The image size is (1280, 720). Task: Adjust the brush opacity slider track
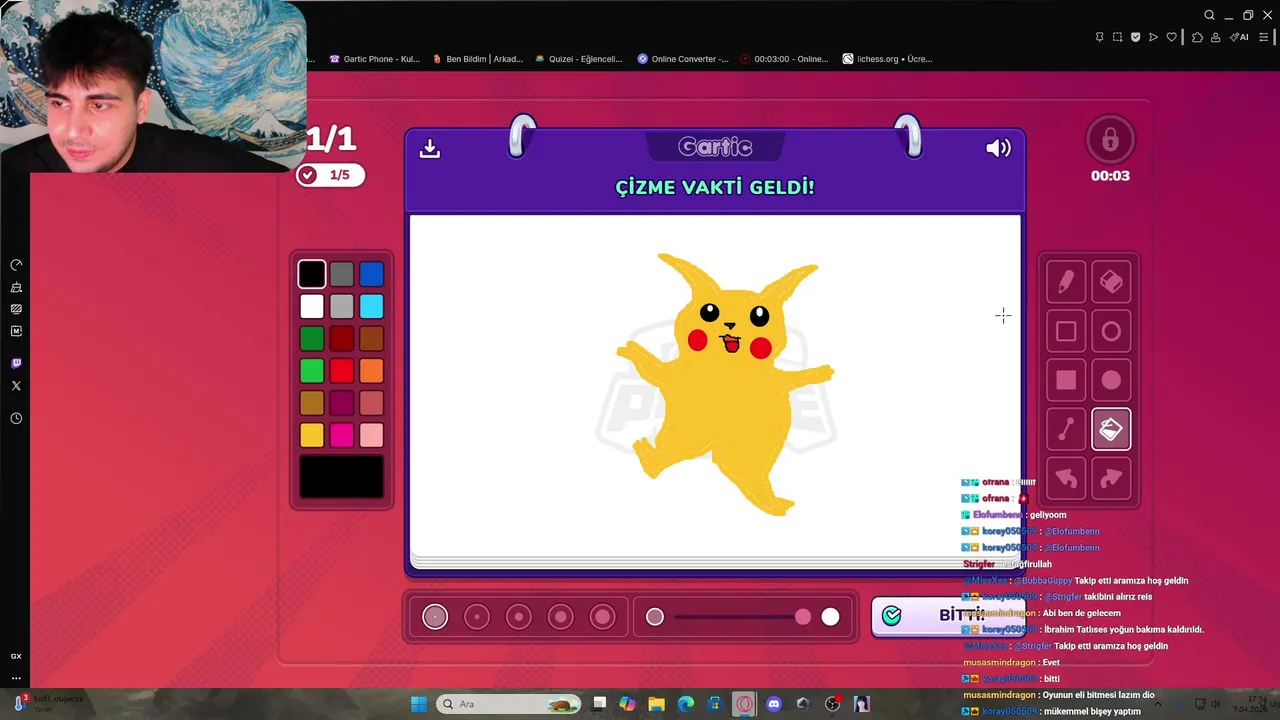click(x=742, y=617)
